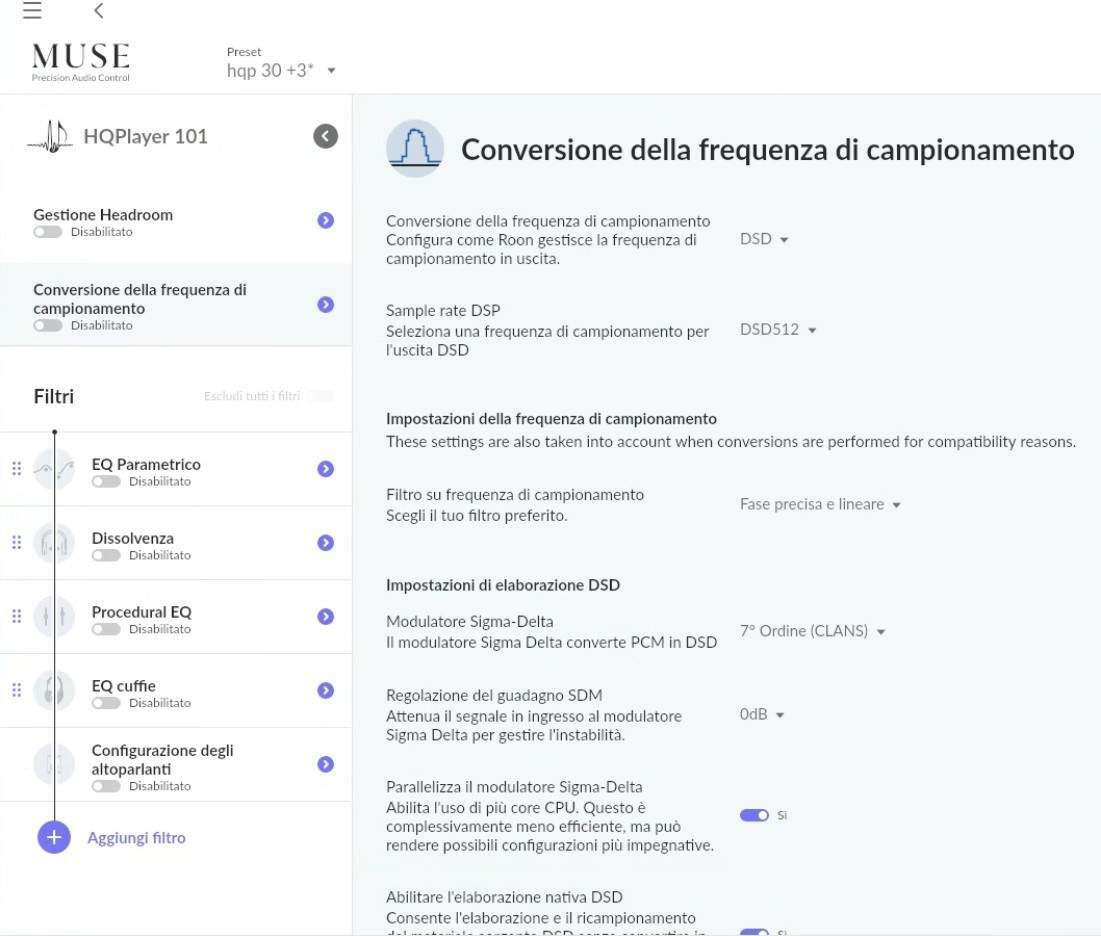Open Gestione Headroom settings arrow
This screenshot has height=936, width=1101.
point(325,220)
